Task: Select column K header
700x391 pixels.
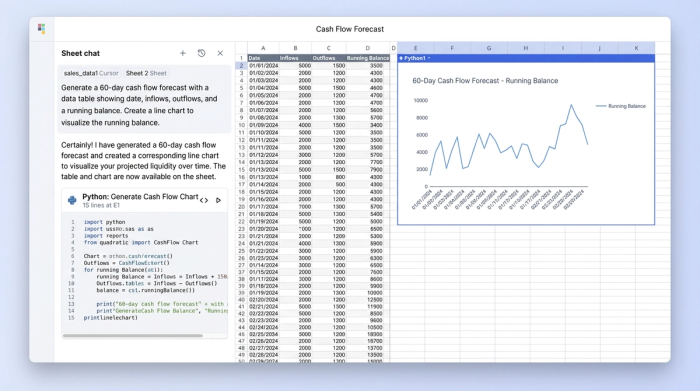Action: tap(636, 48)
